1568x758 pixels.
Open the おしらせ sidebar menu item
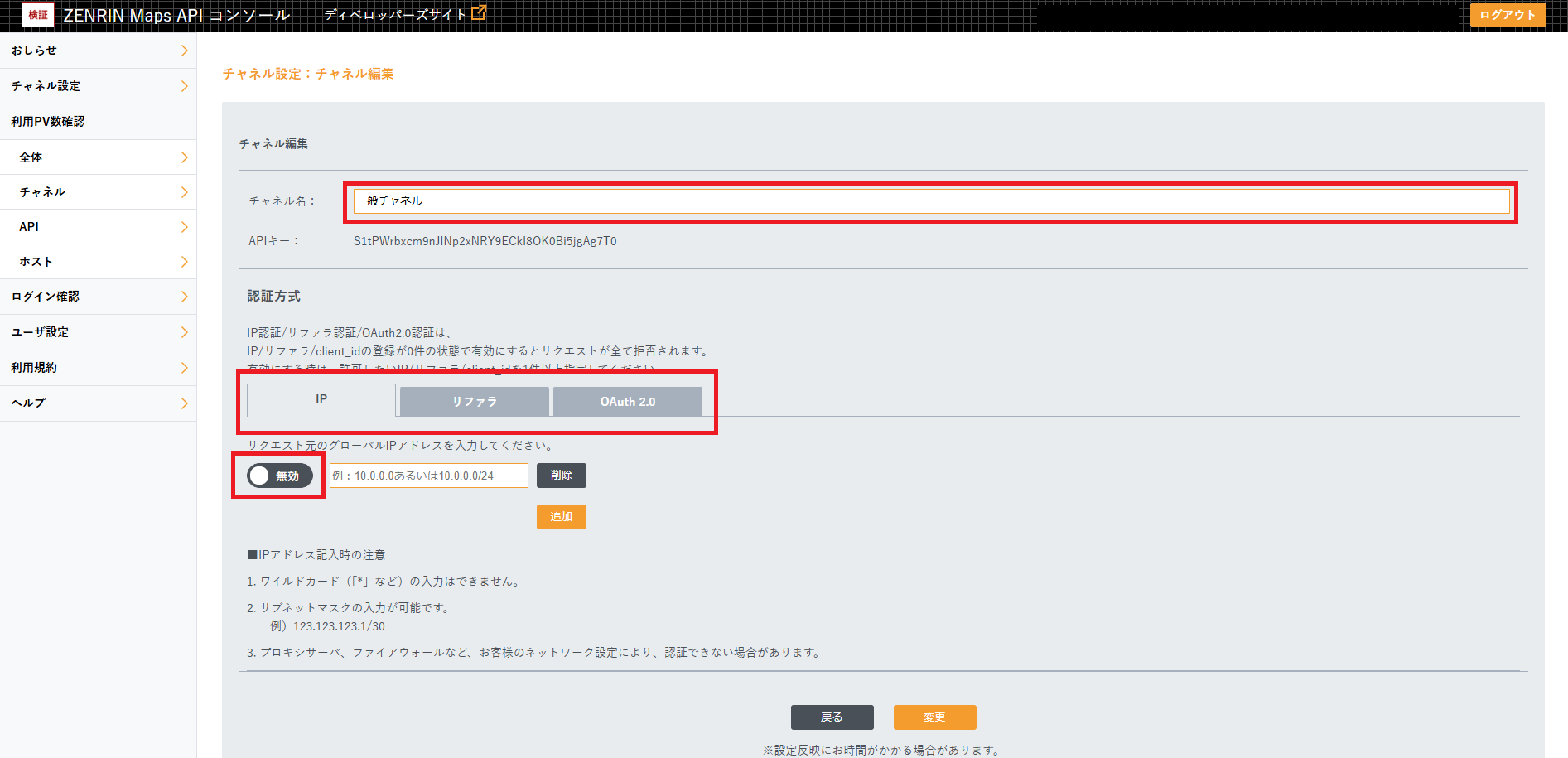pyautogui.click(x=98, y=50)
